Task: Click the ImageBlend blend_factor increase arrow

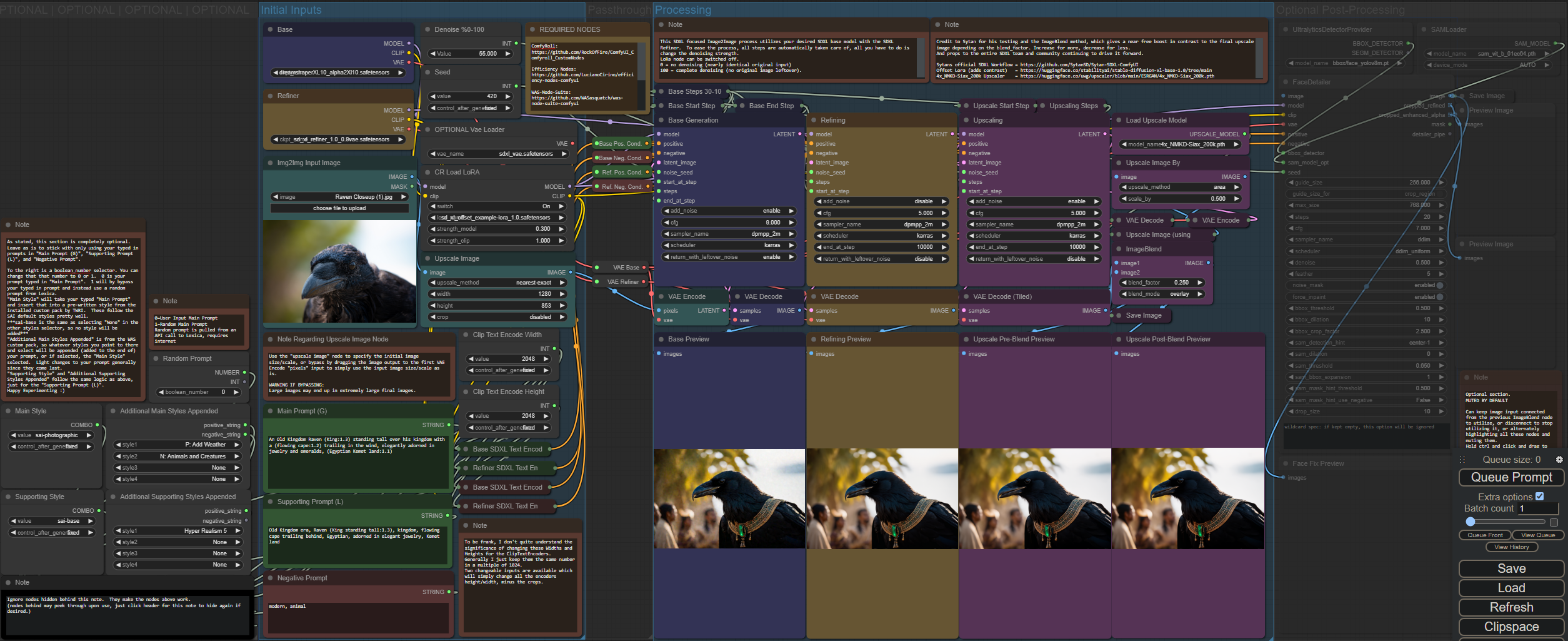Action: point(1199,283)
